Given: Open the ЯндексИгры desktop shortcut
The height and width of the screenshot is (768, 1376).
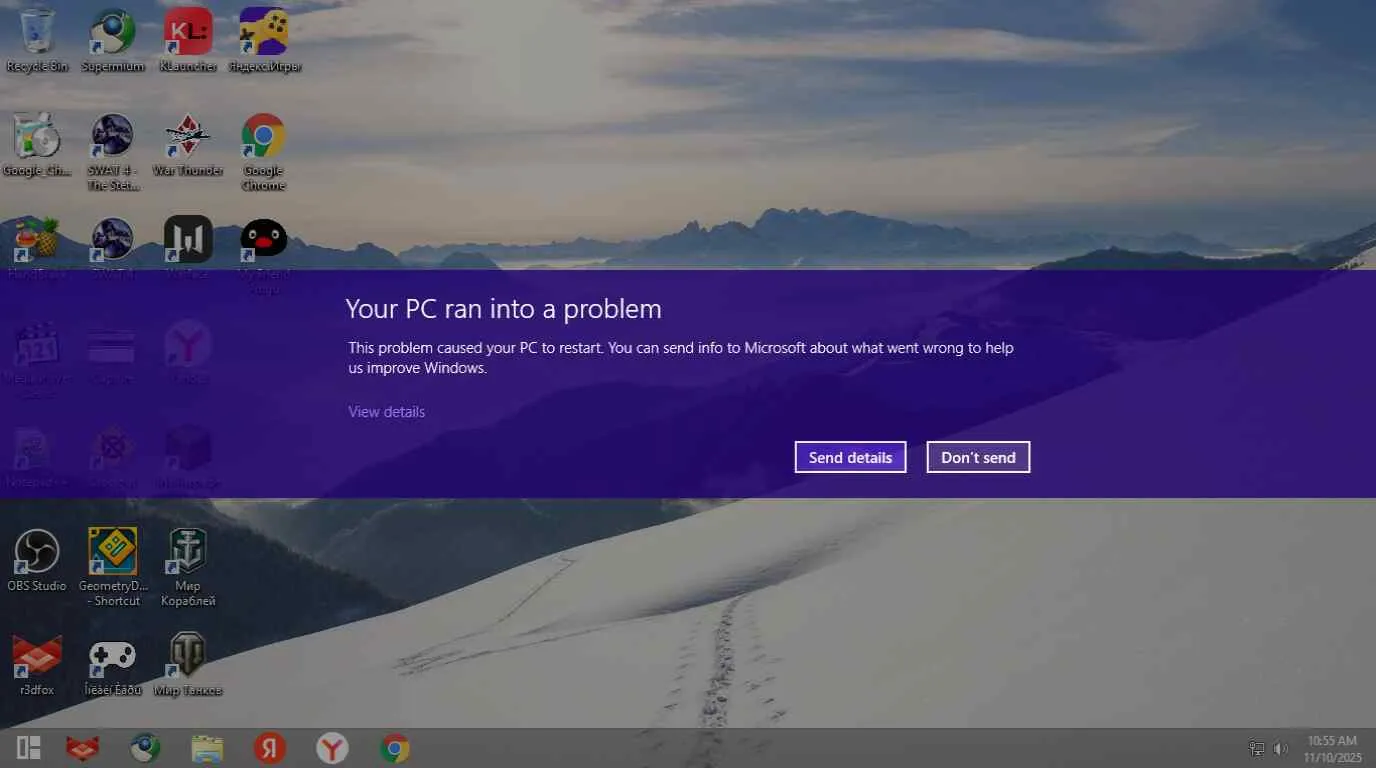Looking at the screenshot, I should click(264, 40).
